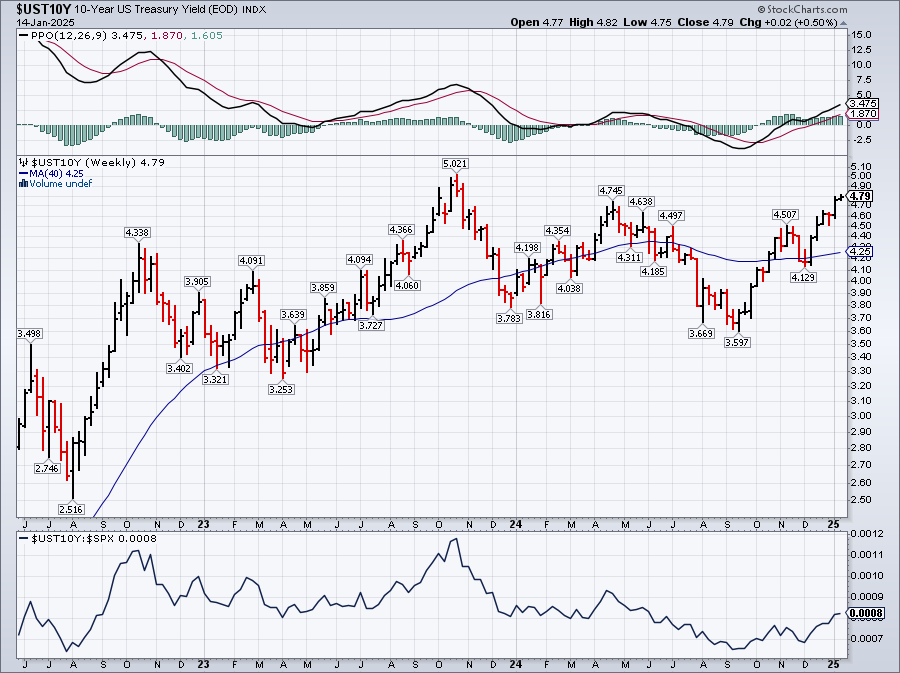Click current price tag 4.79 on right axis
Image resolution: width=900 pixels, height=673 pixels.
(861, 196)
